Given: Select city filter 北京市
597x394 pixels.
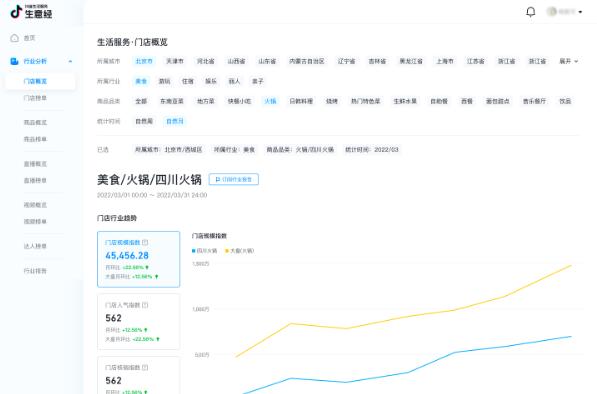Looking at the screenshot, I should pyautogui.click(x=144, y=61).
